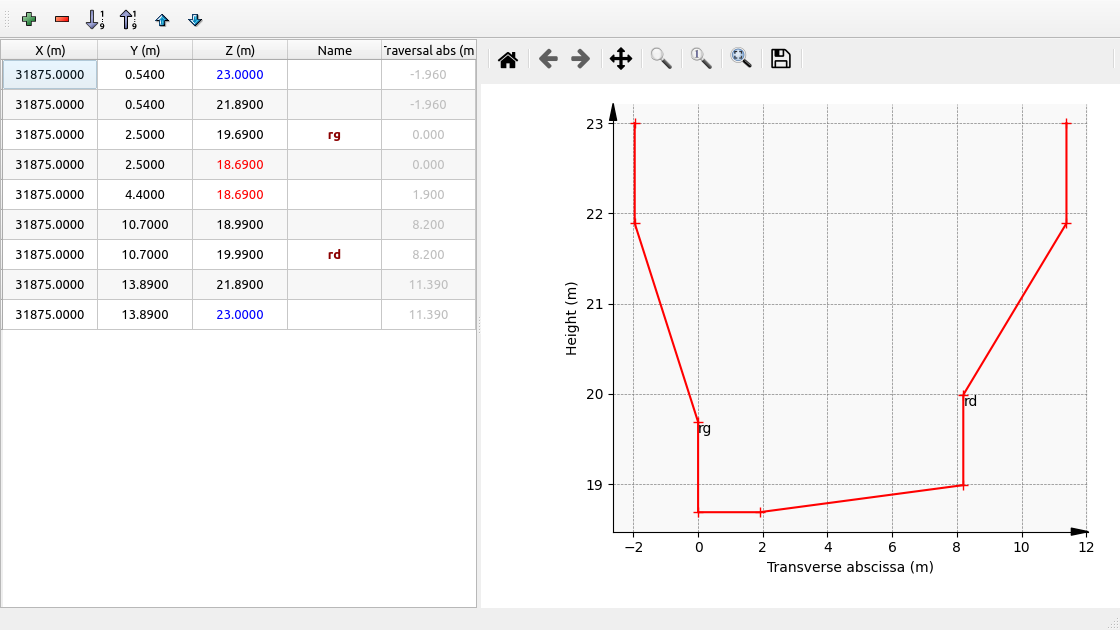The image size is (1120, 630).
Task: Move selected row down with blue arrow
Action: coord(195,19)
